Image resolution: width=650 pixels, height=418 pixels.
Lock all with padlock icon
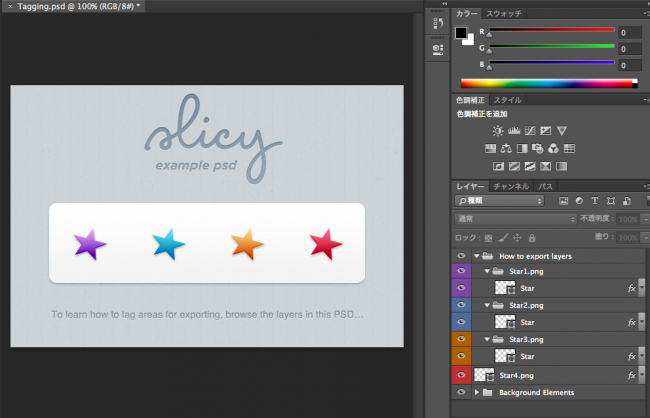[532, 238]
